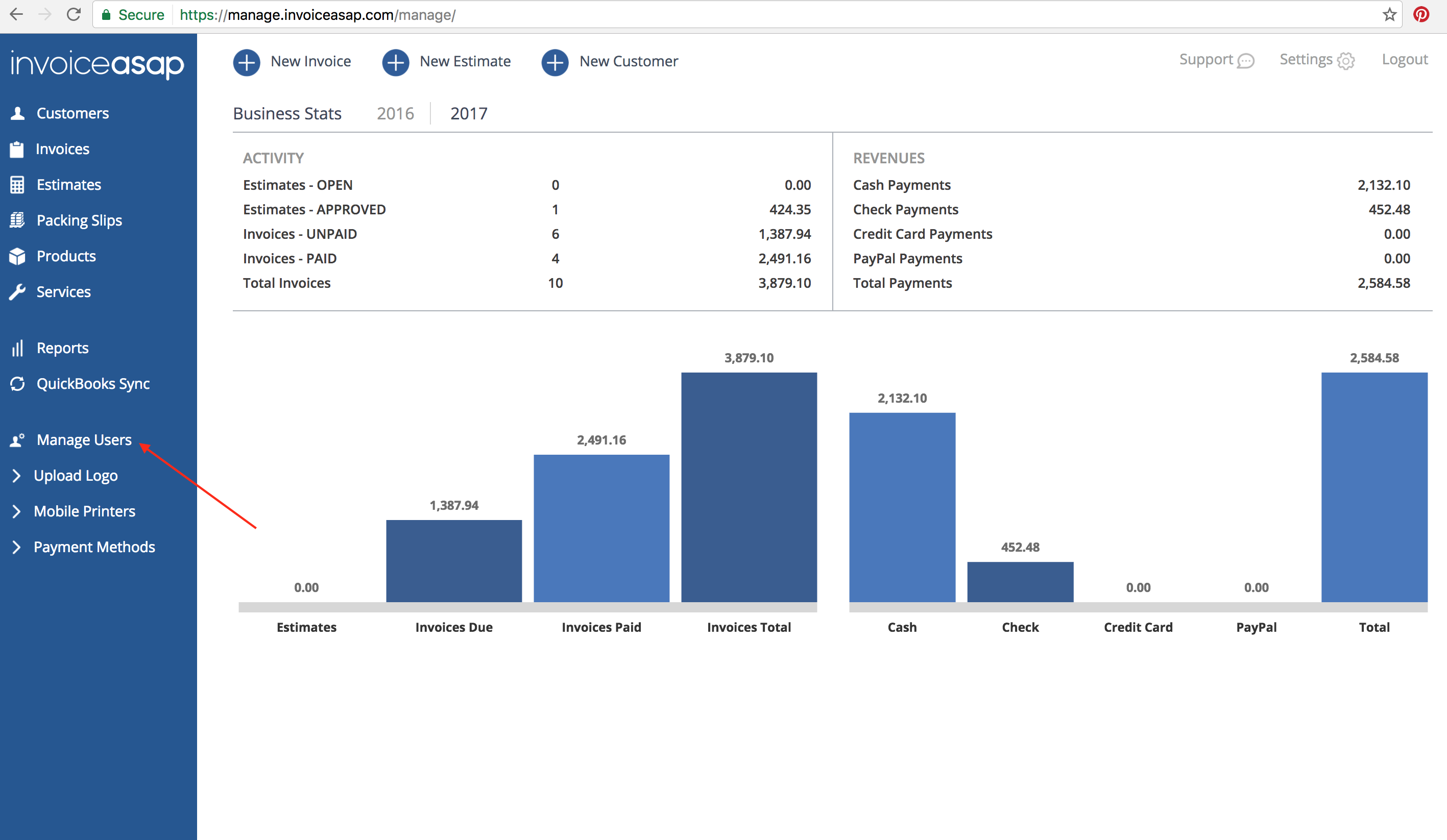Image resolution: width=1447 pixels, height=840 pixels.
Task: Click the Settings gear icon
Action: (1346, 61)
